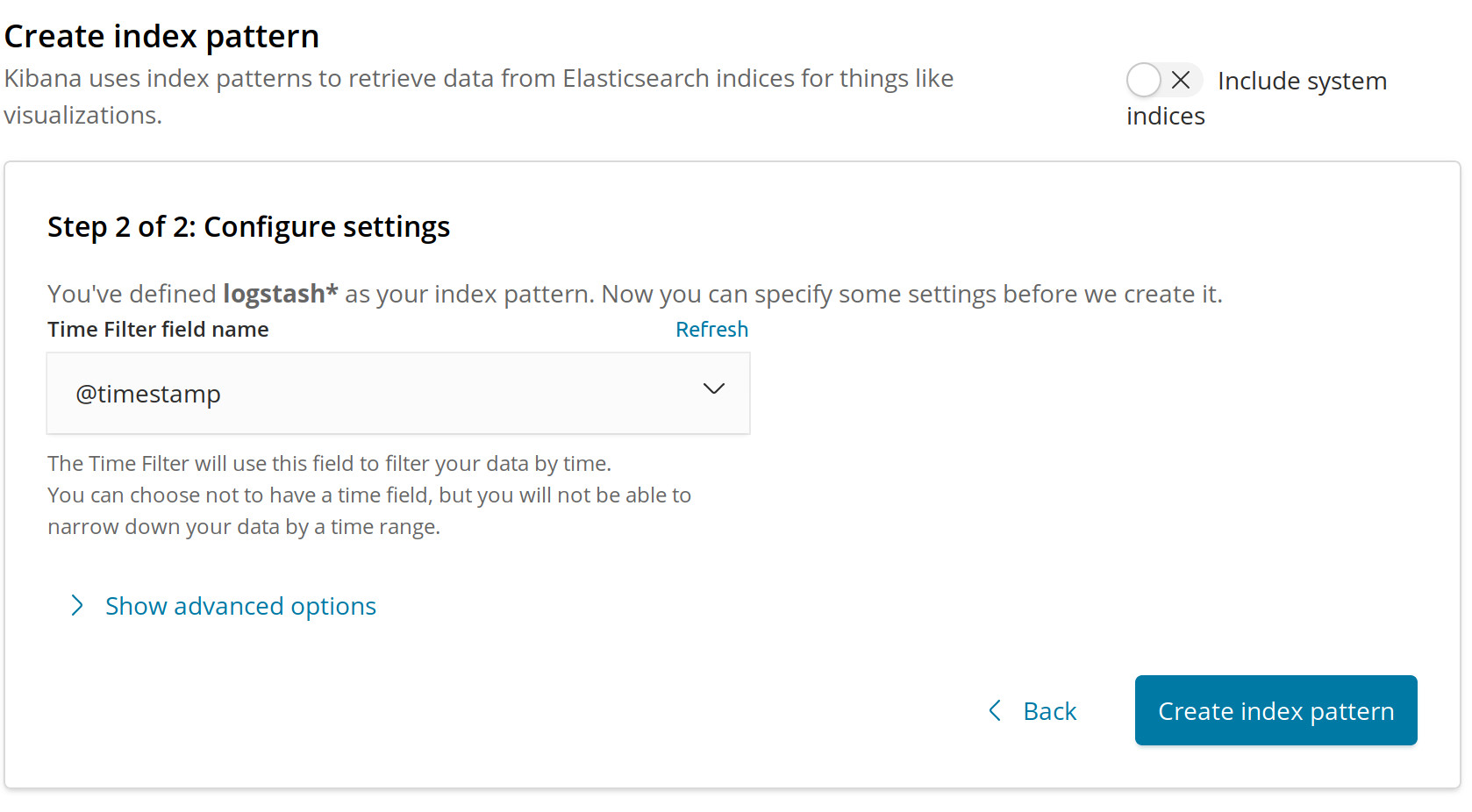Go Back to the previous step
The height and width of the screenshot is (812, 1472).
coord(1032,711)
